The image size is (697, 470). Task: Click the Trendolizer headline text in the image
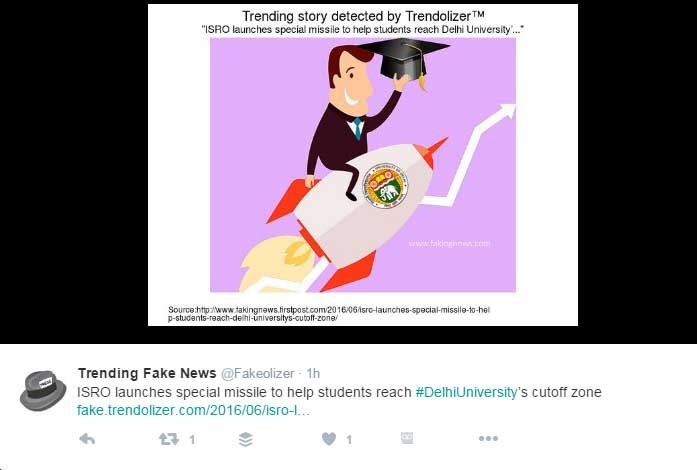pos(363,17)
